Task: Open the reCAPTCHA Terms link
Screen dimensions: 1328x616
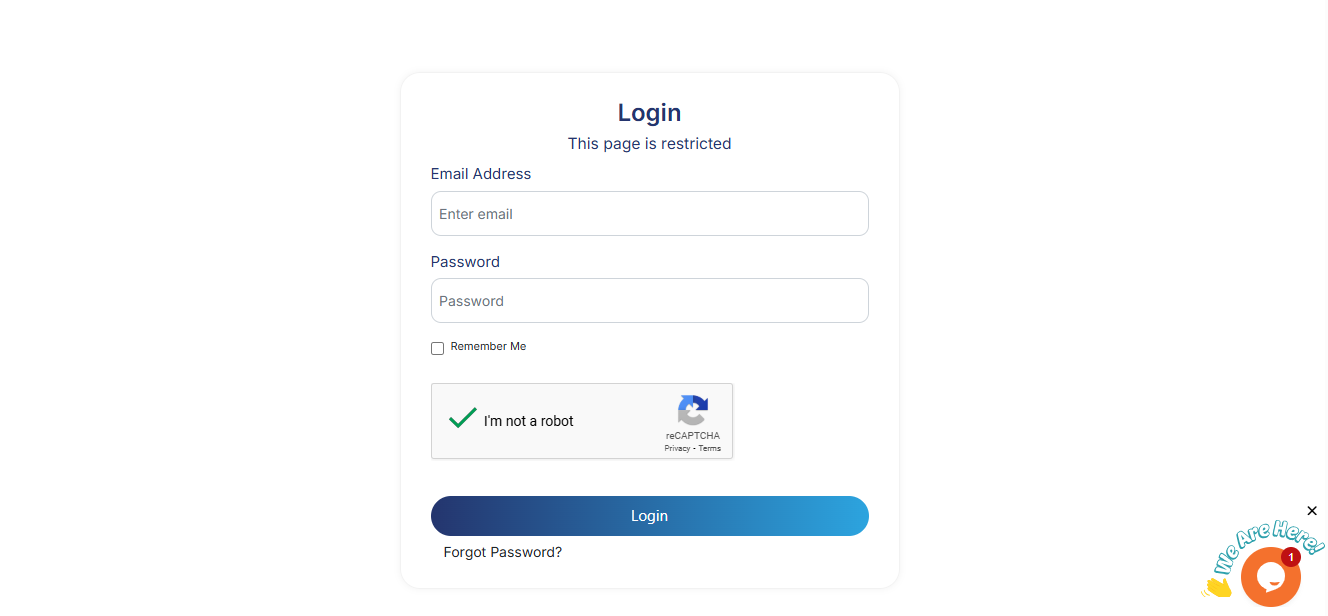Action: coord(710,449)
